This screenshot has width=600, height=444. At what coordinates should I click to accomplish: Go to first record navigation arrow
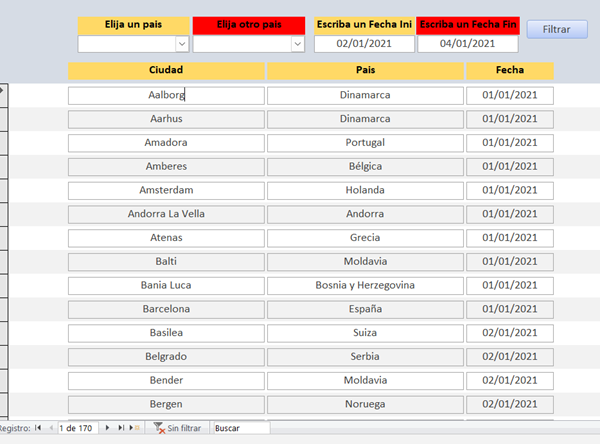38,428
